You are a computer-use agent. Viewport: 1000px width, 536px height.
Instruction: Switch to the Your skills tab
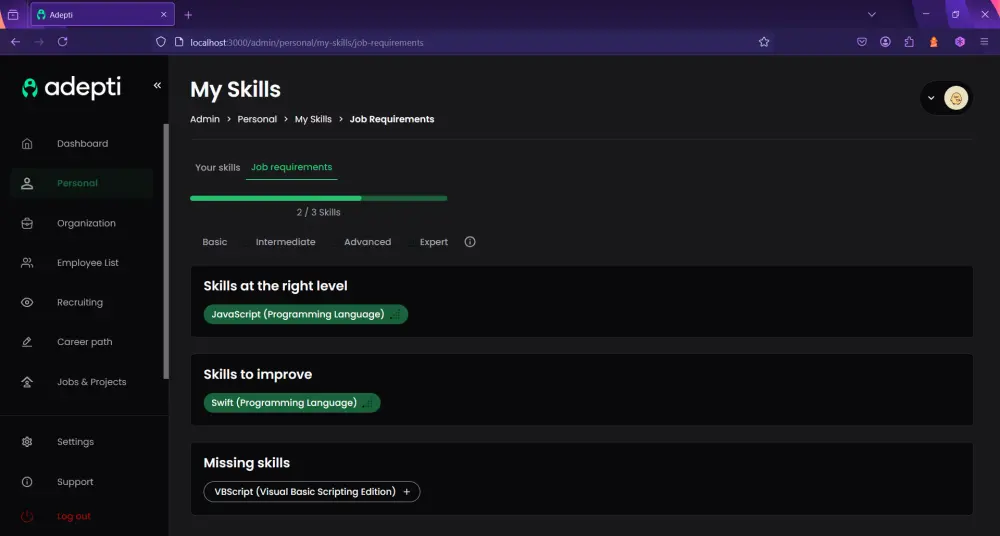click(217, 167)
